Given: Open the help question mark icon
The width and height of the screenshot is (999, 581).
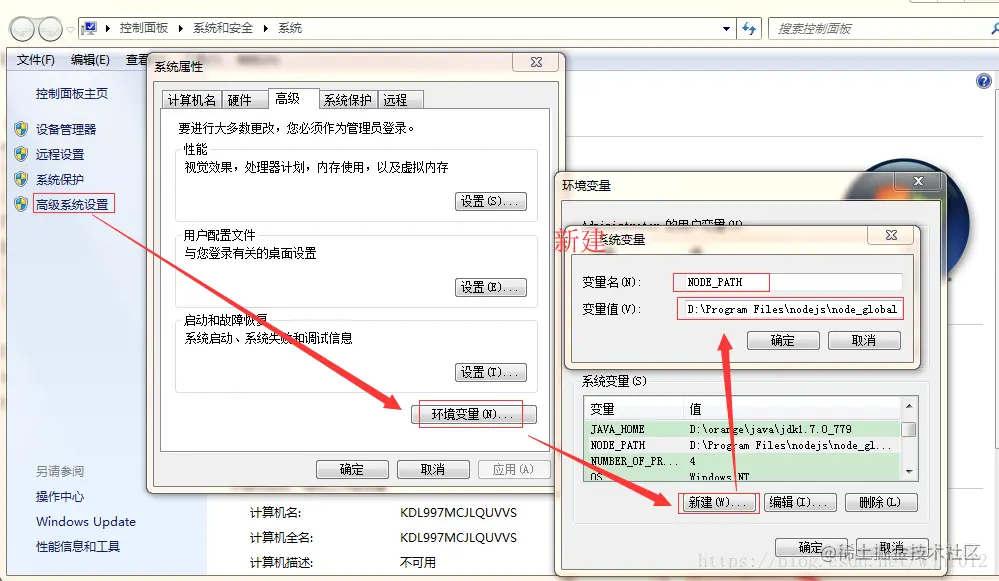Looking at the screenshot, I should point(984,81).
